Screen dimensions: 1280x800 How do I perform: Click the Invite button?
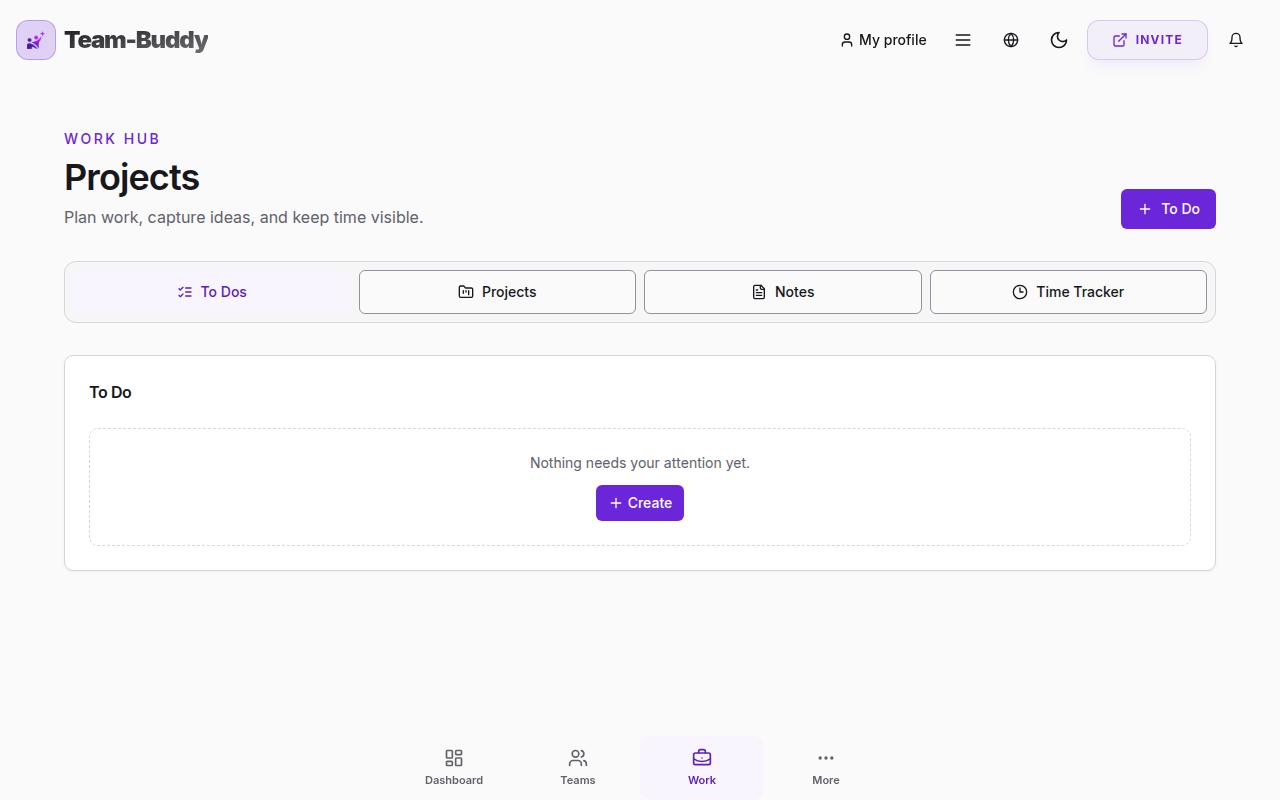pos(1147,40)
